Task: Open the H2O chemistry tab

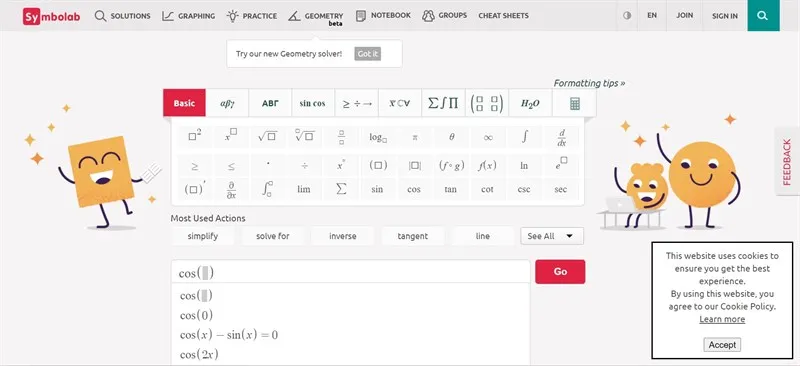Action: 530,103
